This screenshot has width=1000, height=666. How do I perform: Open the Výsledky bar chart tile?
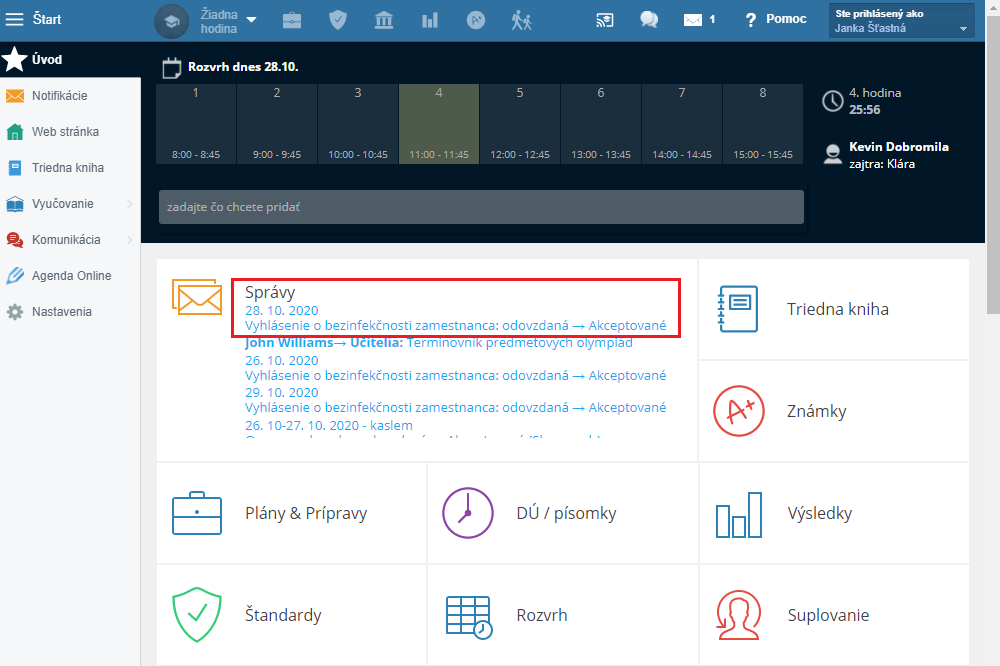[834, 514]
